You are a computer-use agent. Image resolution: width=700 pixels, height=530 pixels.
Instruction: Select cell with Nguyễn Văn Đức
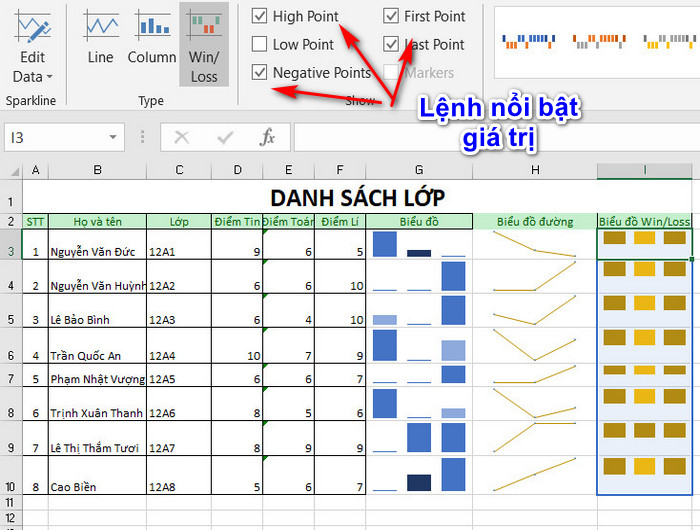[x=97, y=244]
